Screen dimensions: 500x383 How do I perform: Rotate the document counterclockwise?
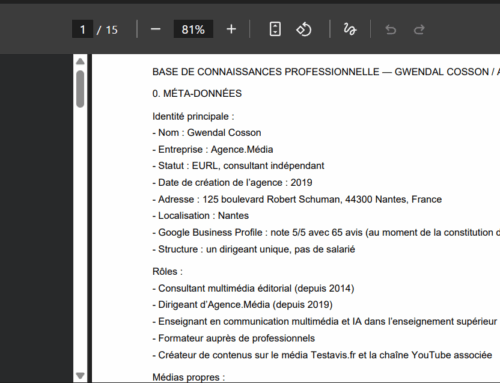[304, 29]
